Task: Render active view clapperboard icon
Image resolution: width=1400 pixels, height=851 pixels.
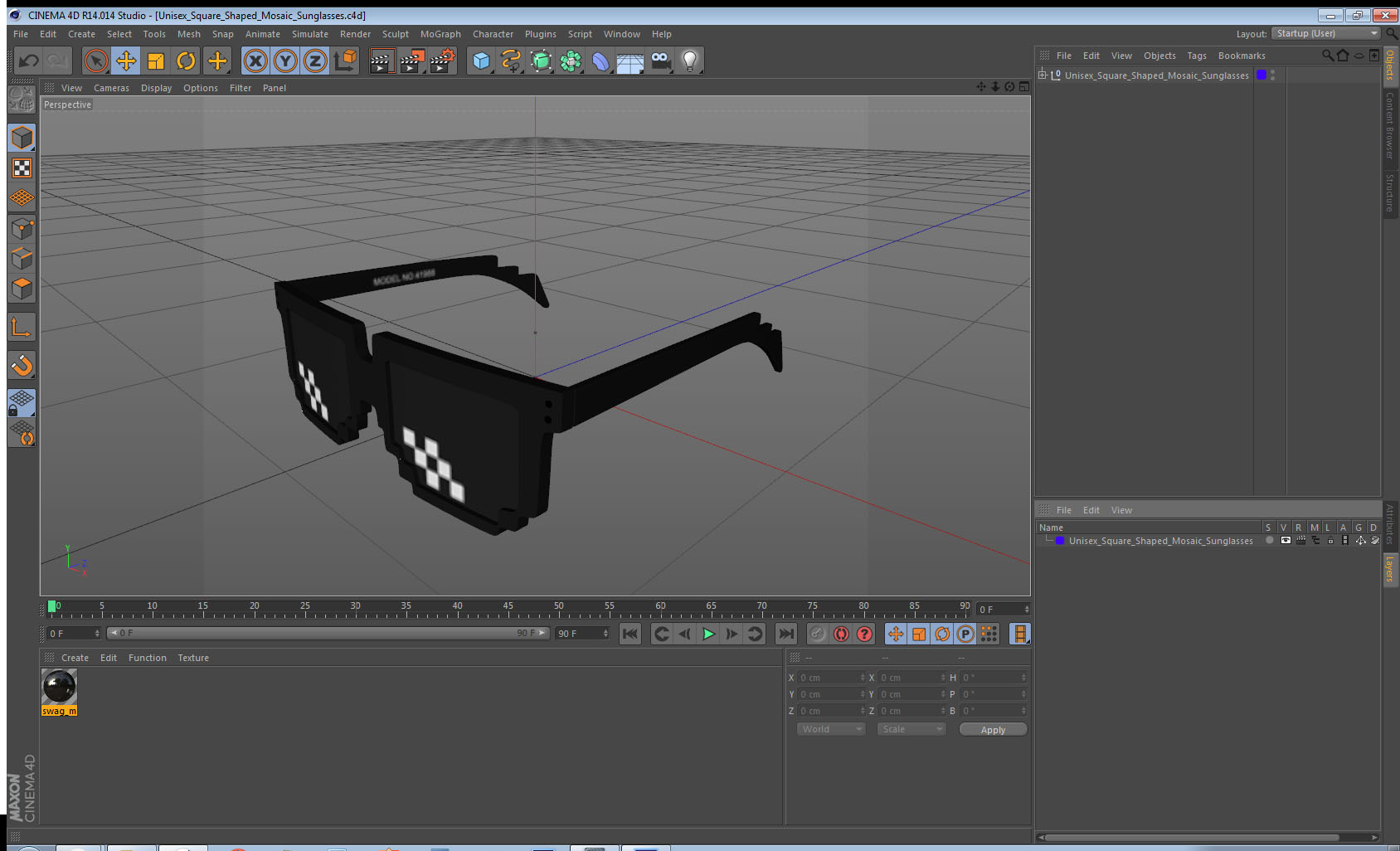Action: (x=381, y=61)
